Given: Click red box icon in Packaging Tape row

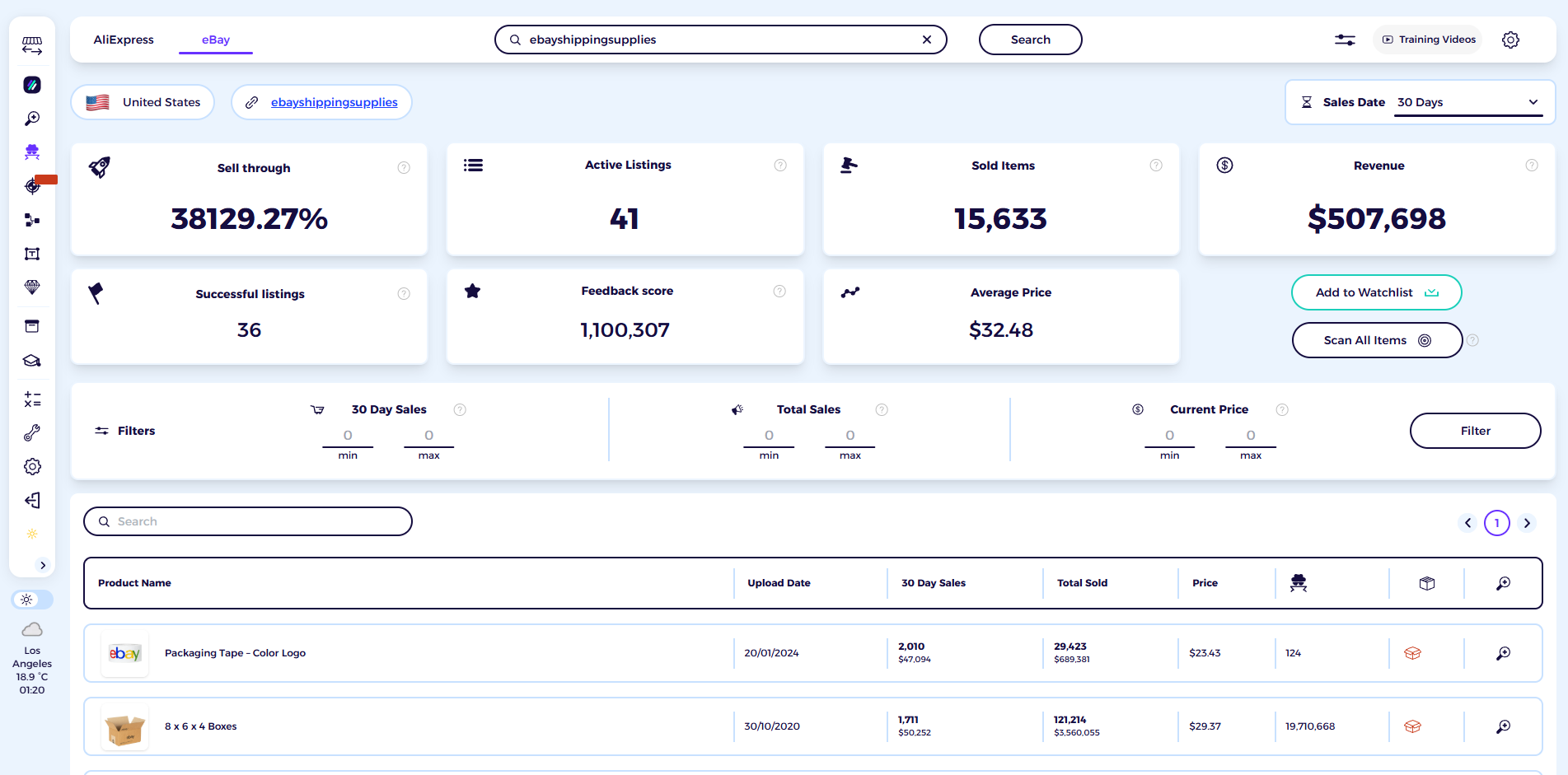Looking at the screenshot, I should 1412,653.
